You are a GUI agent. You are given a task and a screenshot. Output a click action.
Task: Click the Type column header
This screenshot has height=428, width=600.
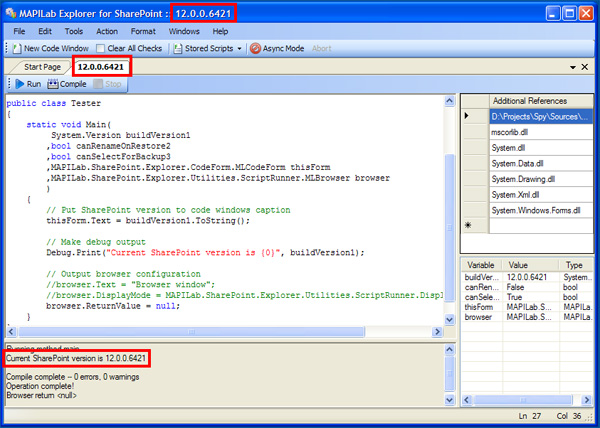pyautogui.click(x=576, y=265)
